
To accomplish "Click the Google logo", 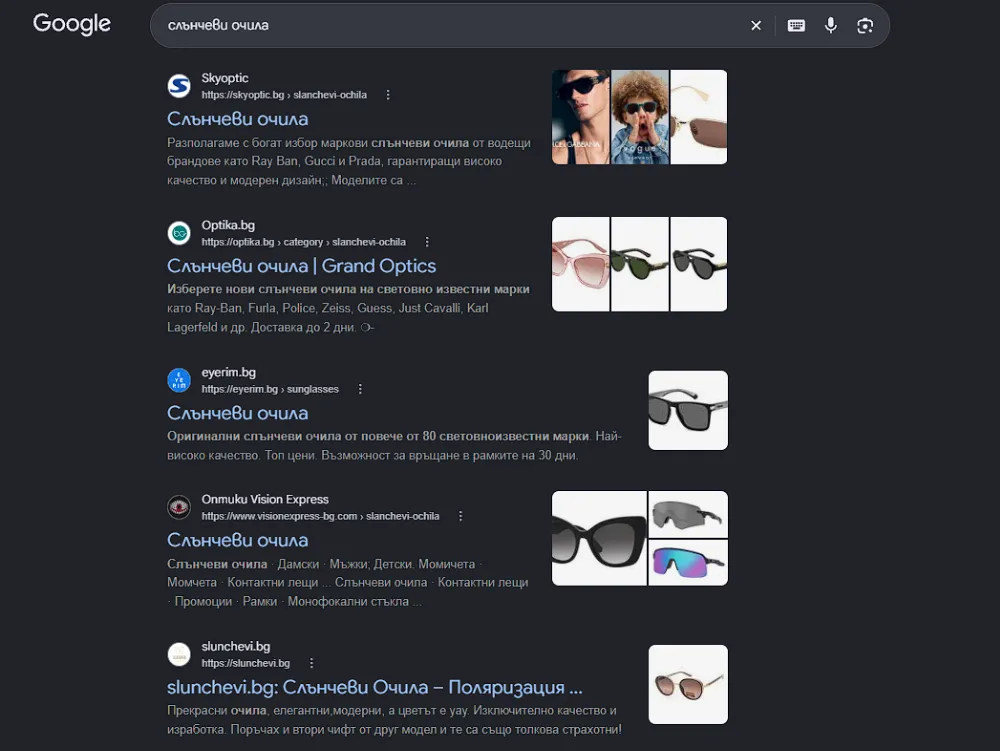I will coord(71,24).
